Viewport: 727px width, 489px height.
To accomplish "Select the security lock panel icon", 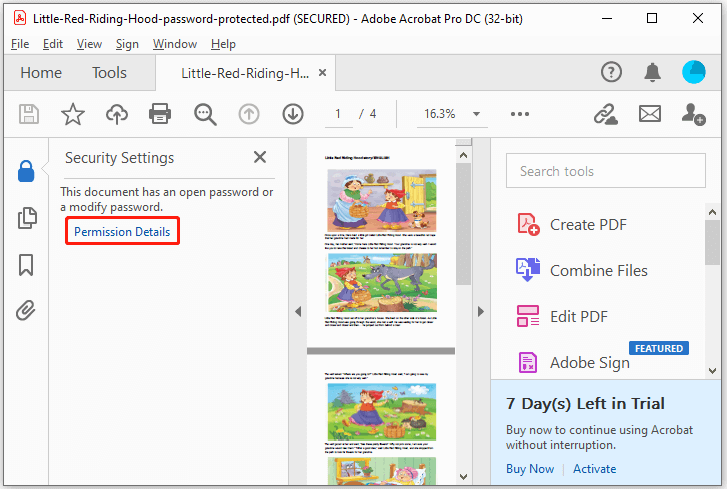I will [26, 171].
